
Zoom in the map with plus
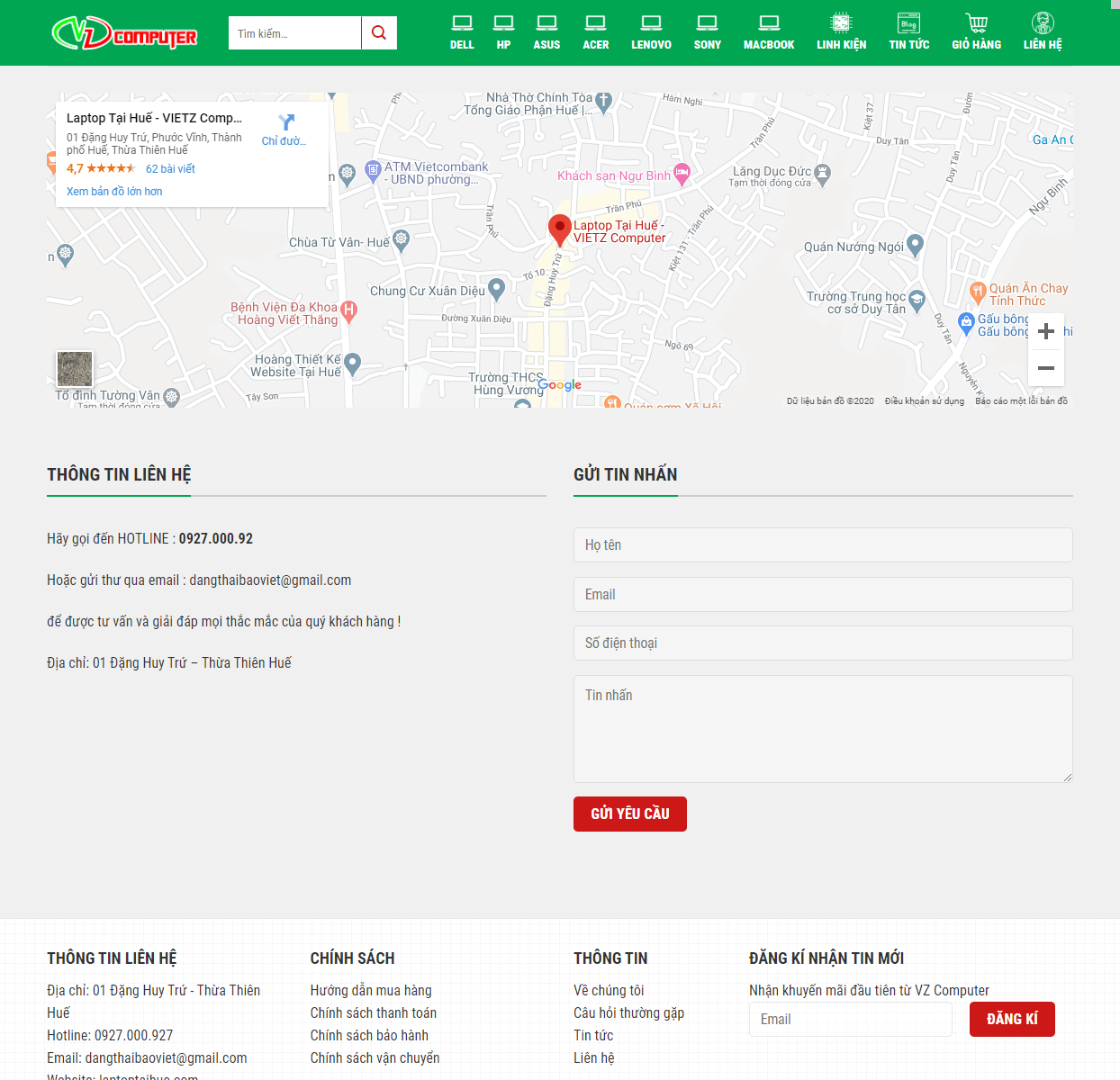(x=1046, y=331)
